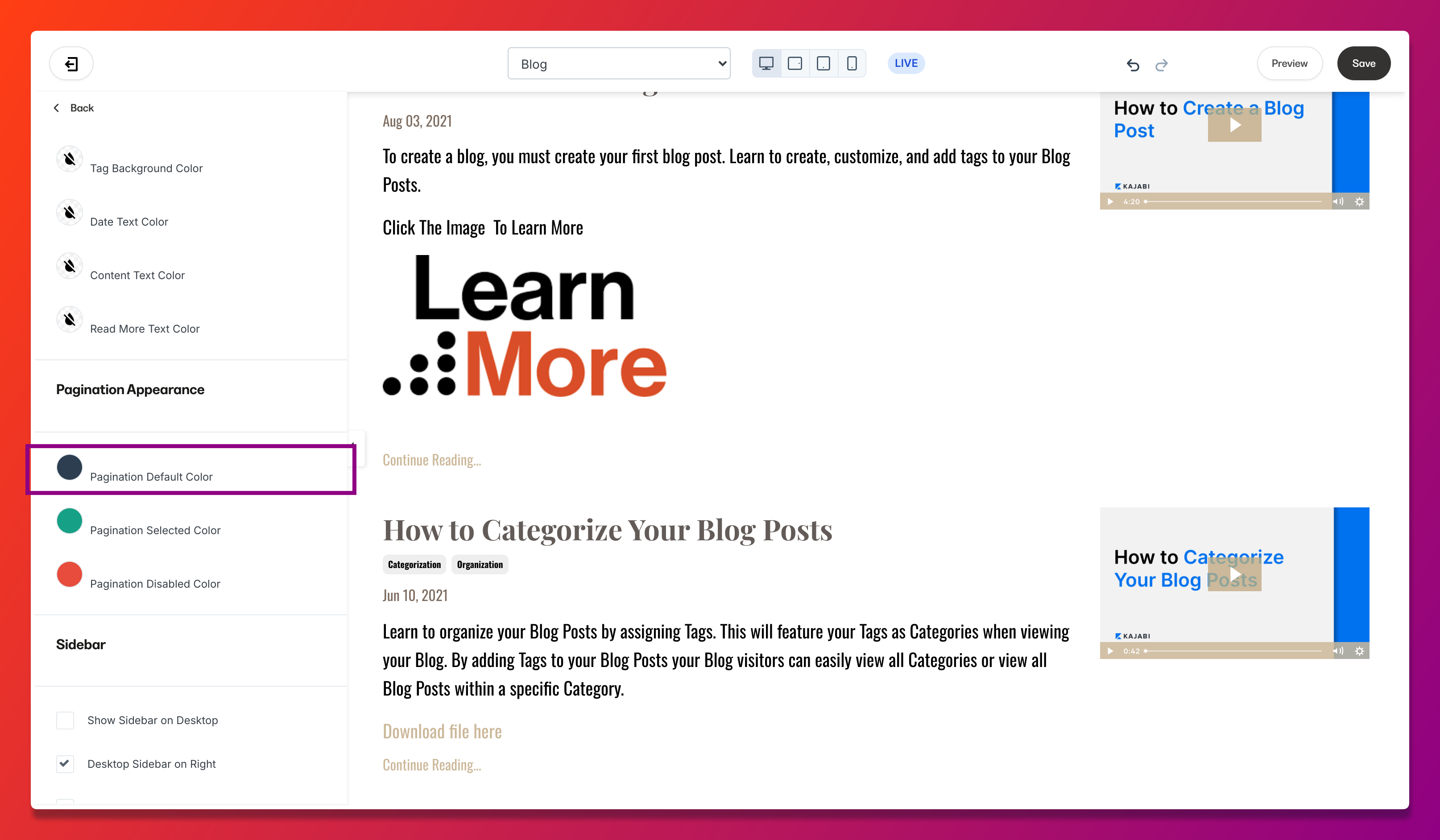
Task: Switch to mobile phone preview icon
Action: pyautogui.click(x=852, y=63)
